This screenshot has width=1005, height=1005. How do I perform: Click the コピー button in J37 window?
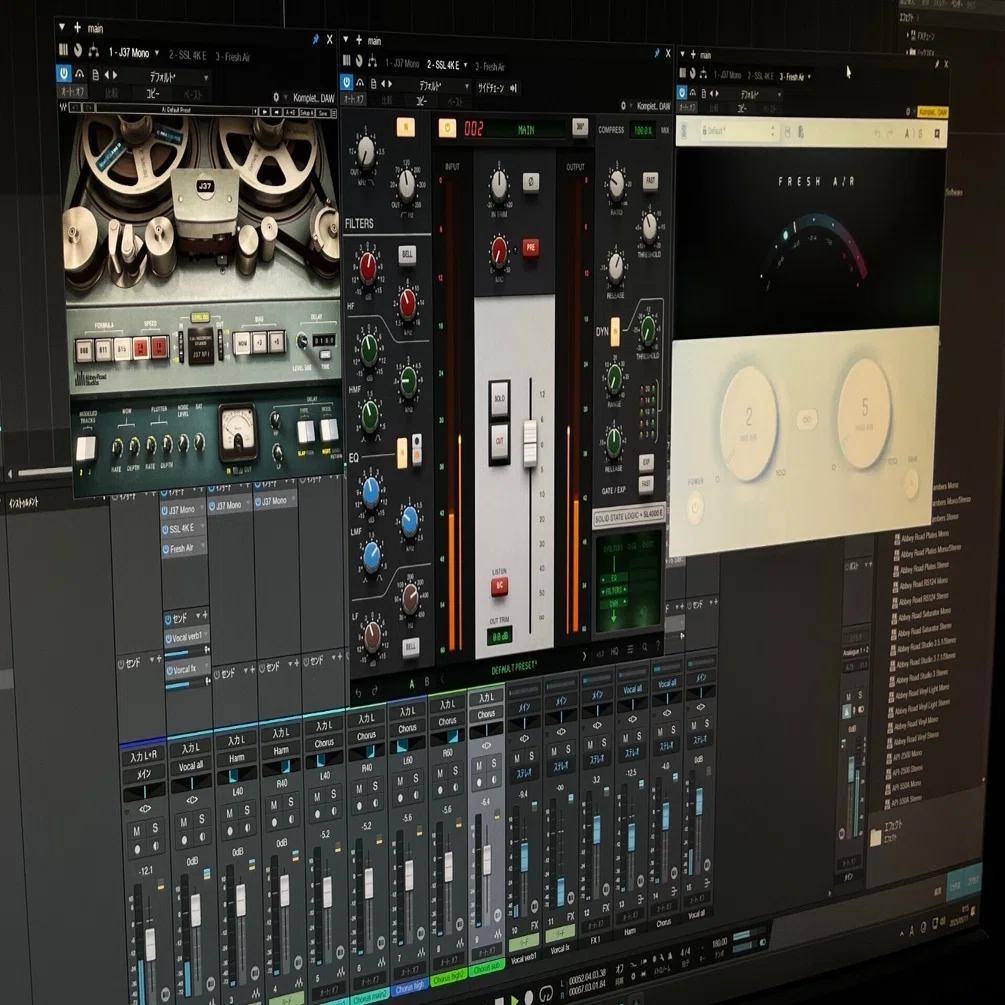pyautogui.click(x=152, y=94)
